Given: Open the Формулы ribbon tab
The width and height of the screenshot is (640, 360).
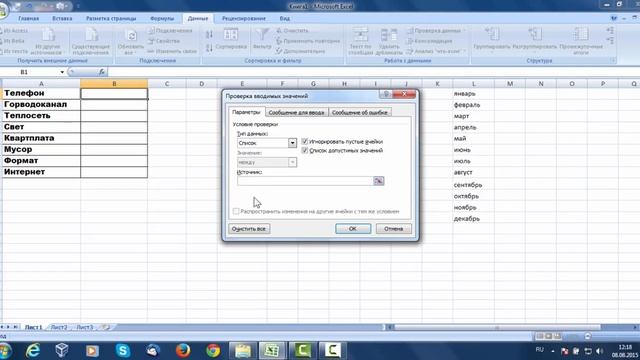Looking at the screenshot, I should pos(162,18).
